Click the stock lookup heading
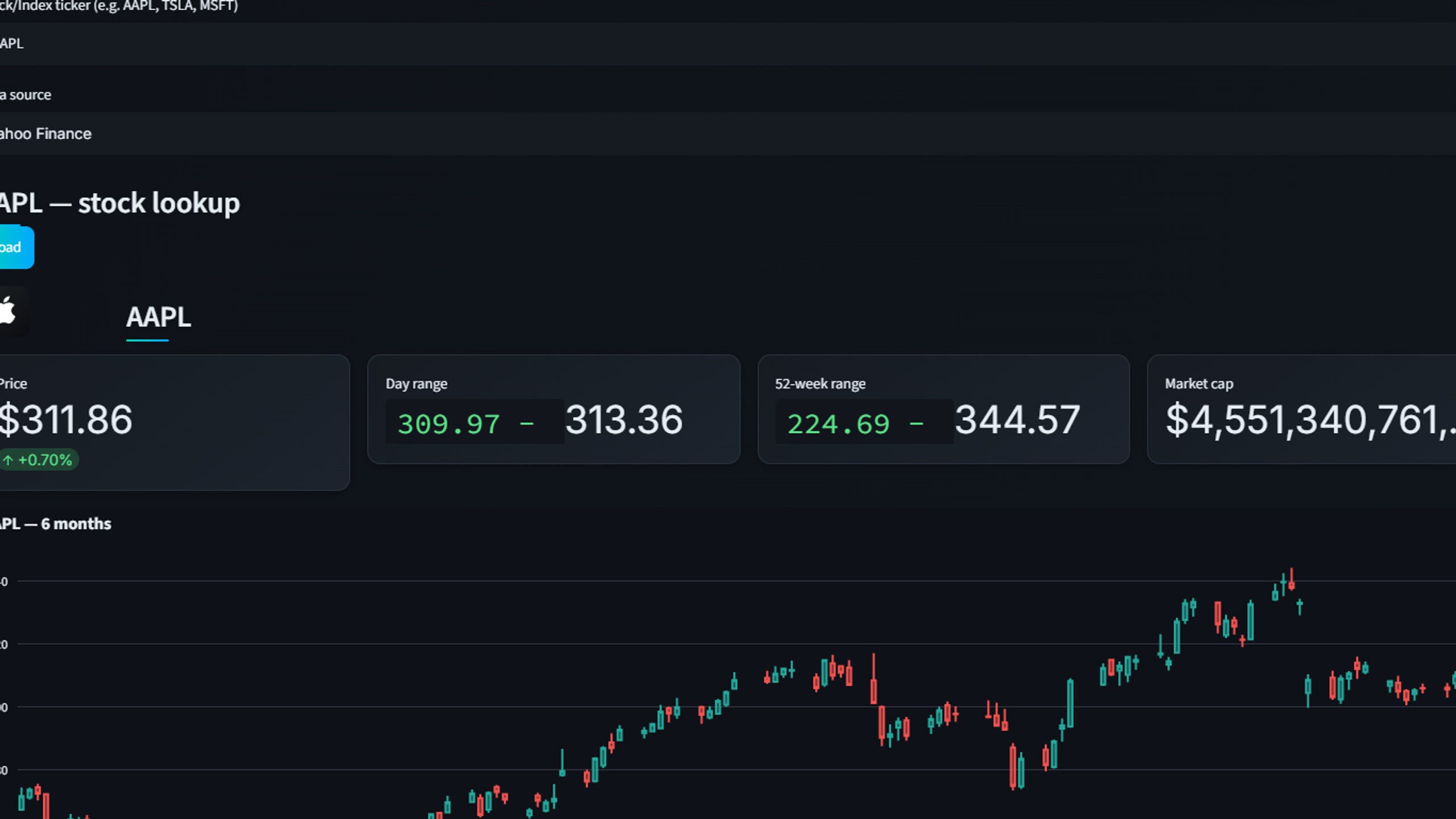 click(119, 203)
